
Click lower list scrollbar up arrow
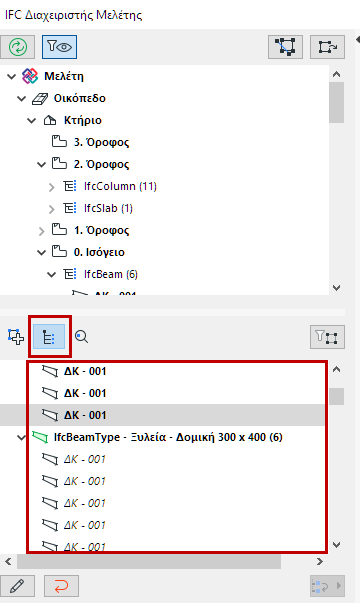337,370
